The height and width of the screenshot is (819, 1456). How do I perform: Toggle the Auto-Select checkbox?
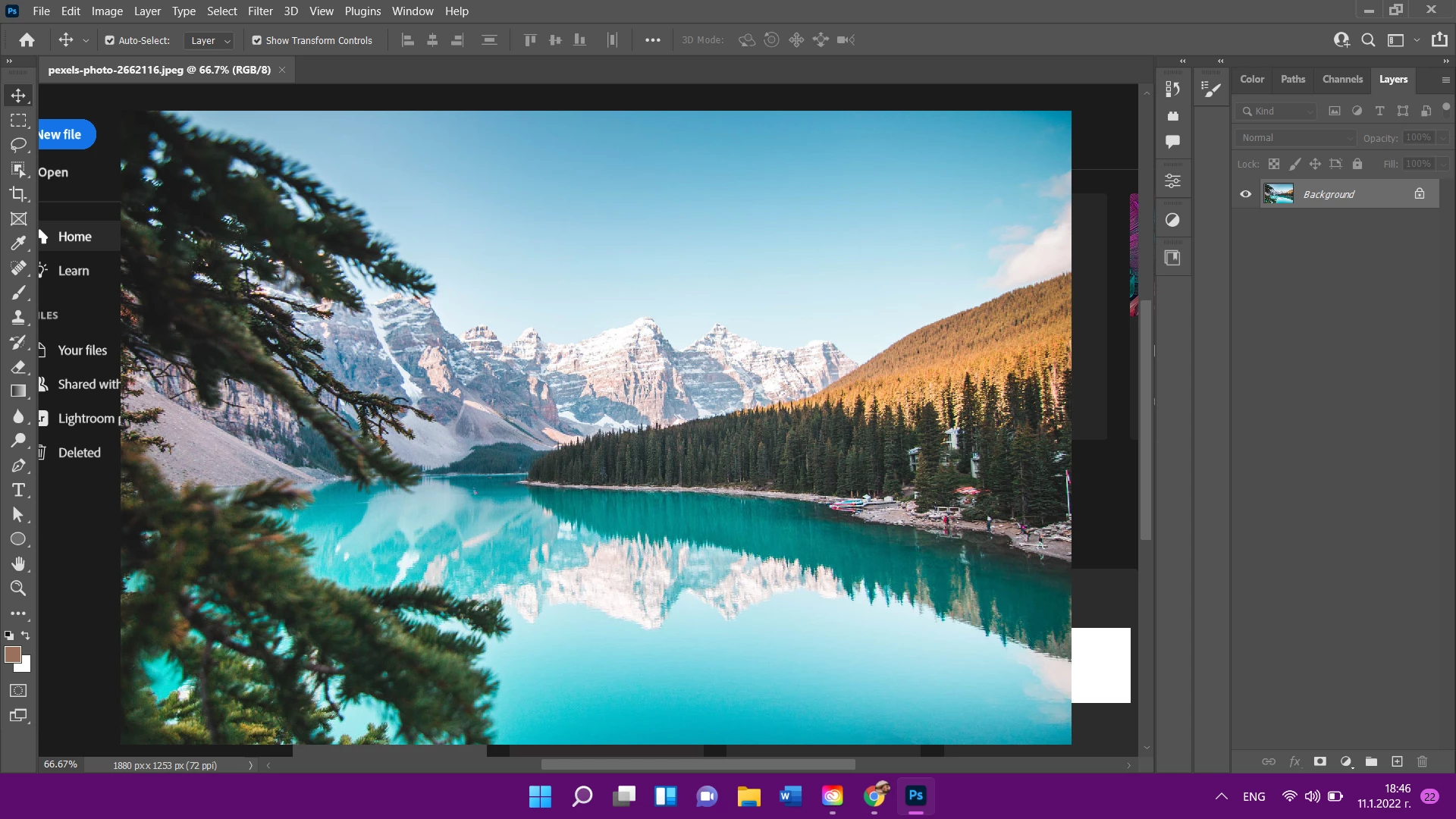coord(110,40)
